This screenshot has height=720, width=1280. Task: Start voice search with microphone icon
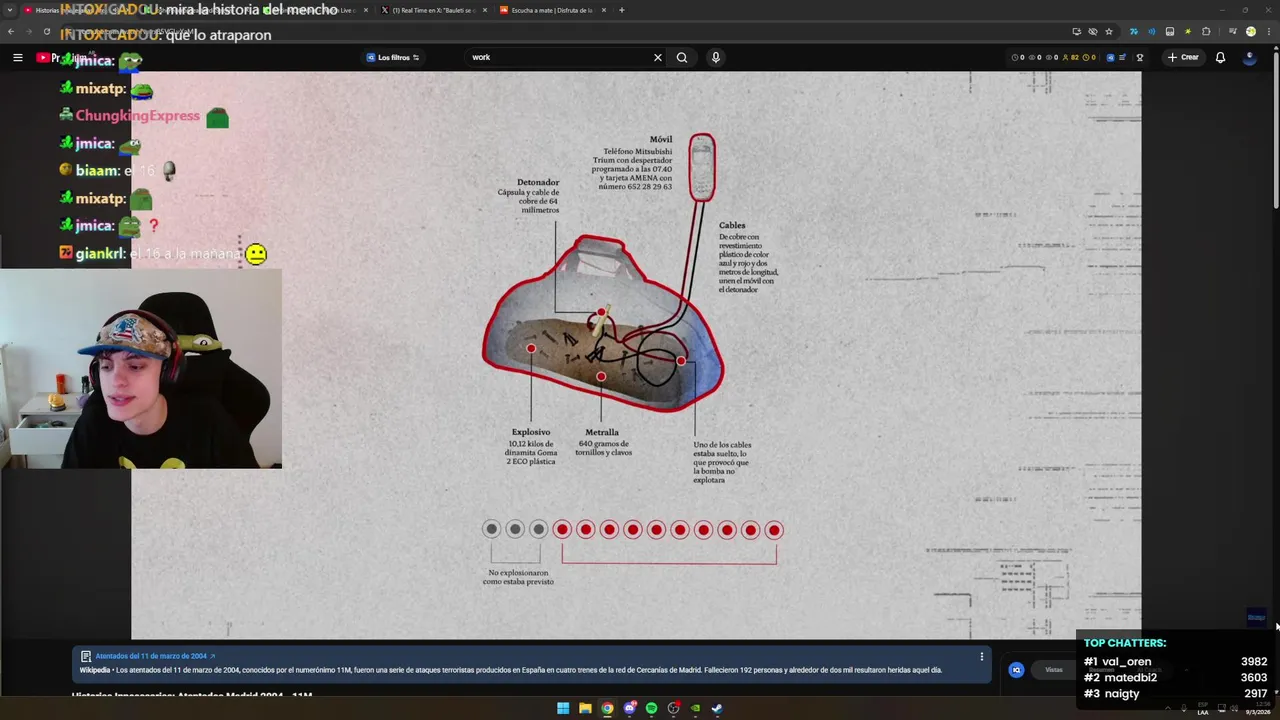[715, 58]
